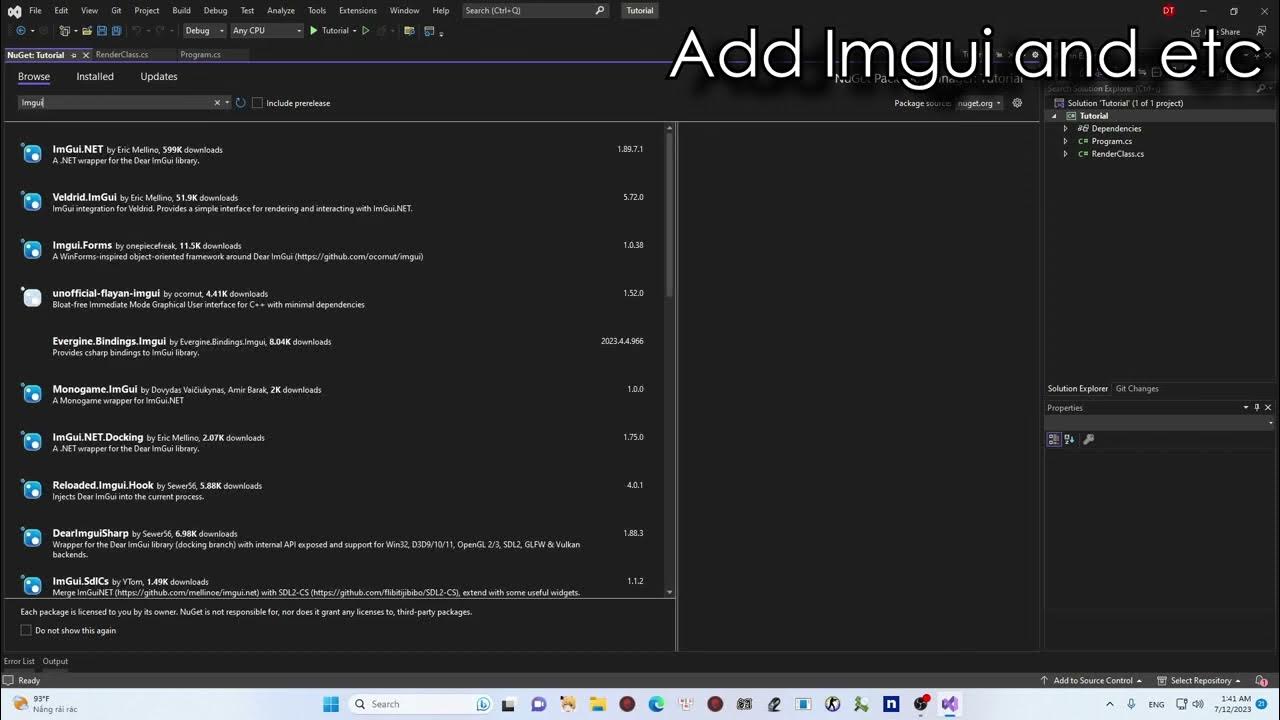Click the Visual Studio taskbar icon
The height and width of the screenshot is (720, 1280).
[949, 704]
